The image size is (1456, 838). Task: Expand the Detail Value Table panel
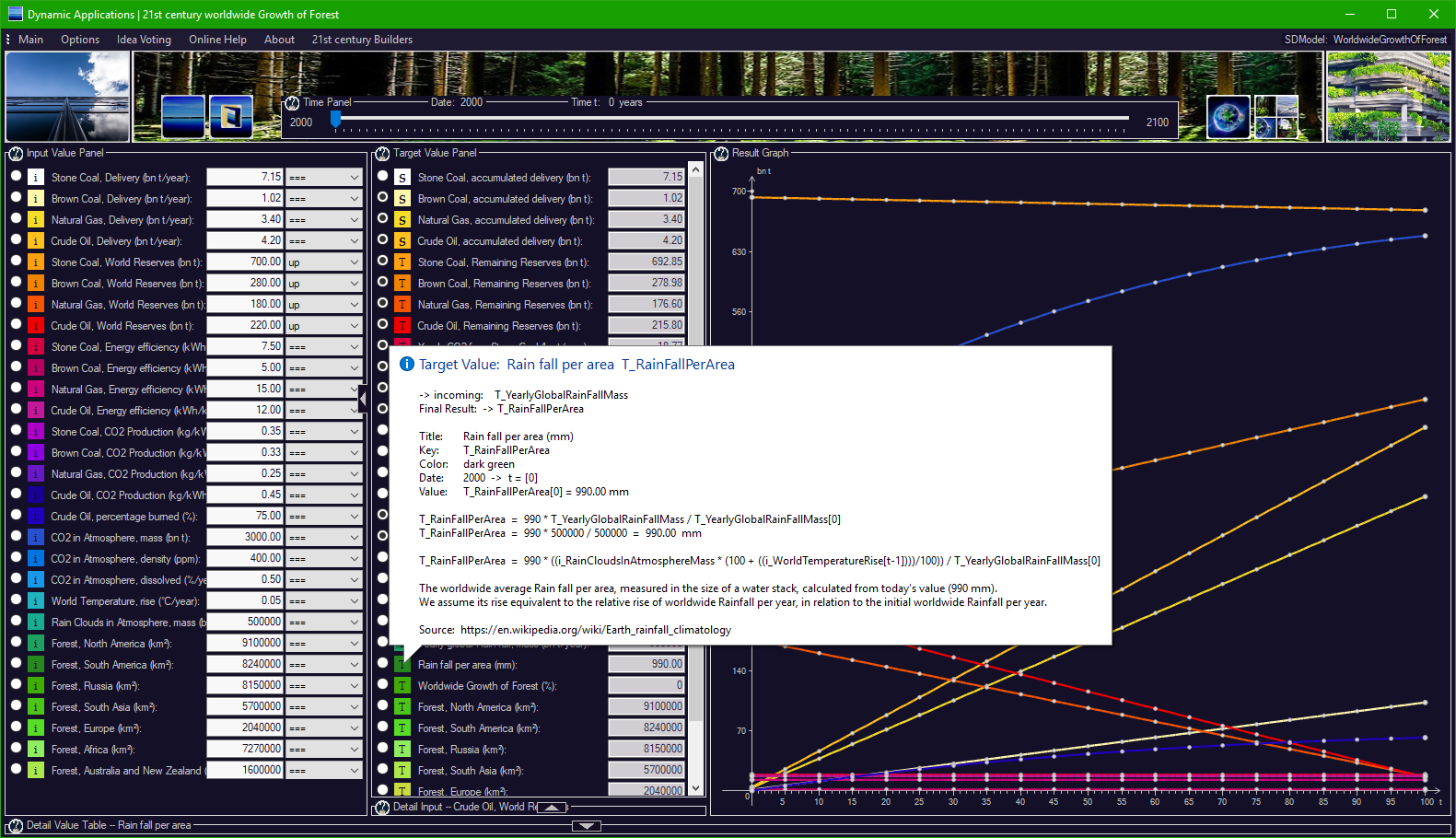pyautogui.click(x=587, y=826)
